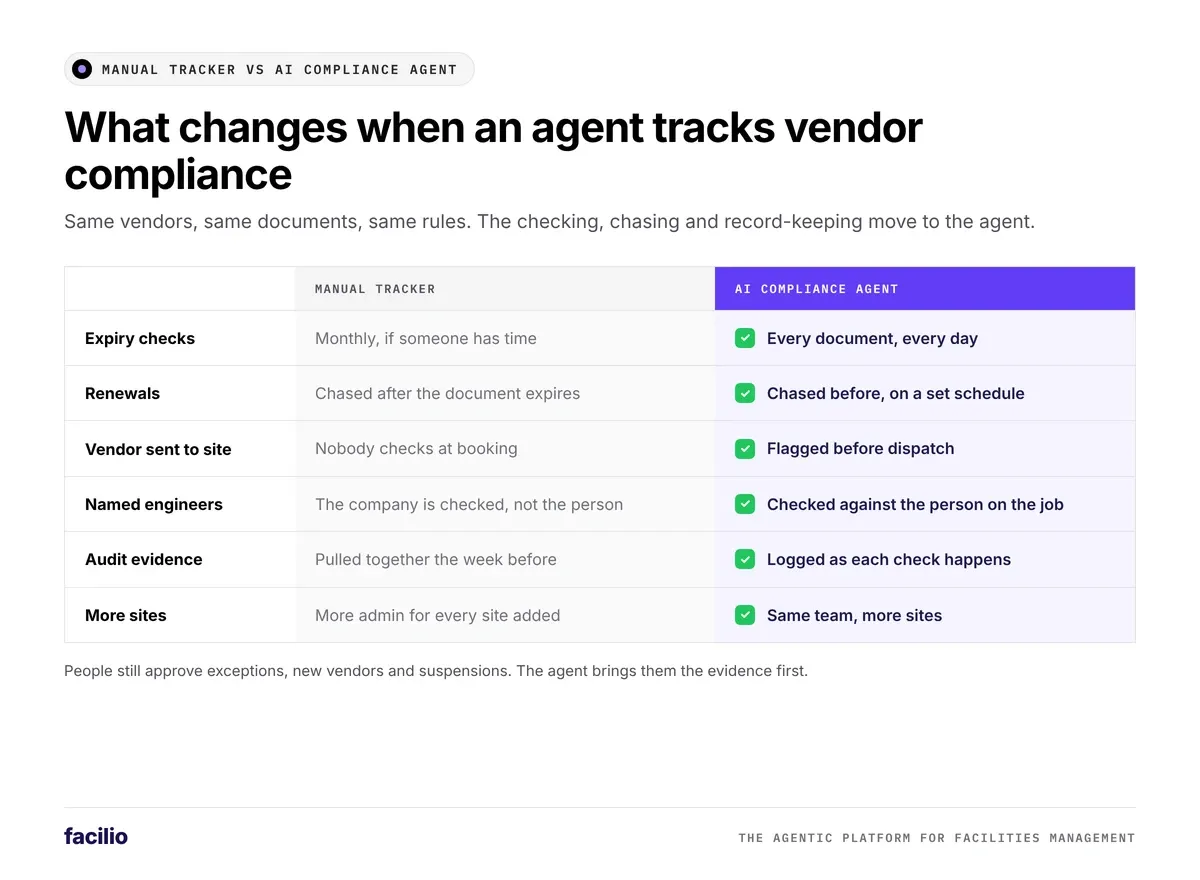Click the 'MANUAL TRACKER VS AI COMPLIANCE AGENT' badge text
1200x880 pixels.
tap(280, 70)
